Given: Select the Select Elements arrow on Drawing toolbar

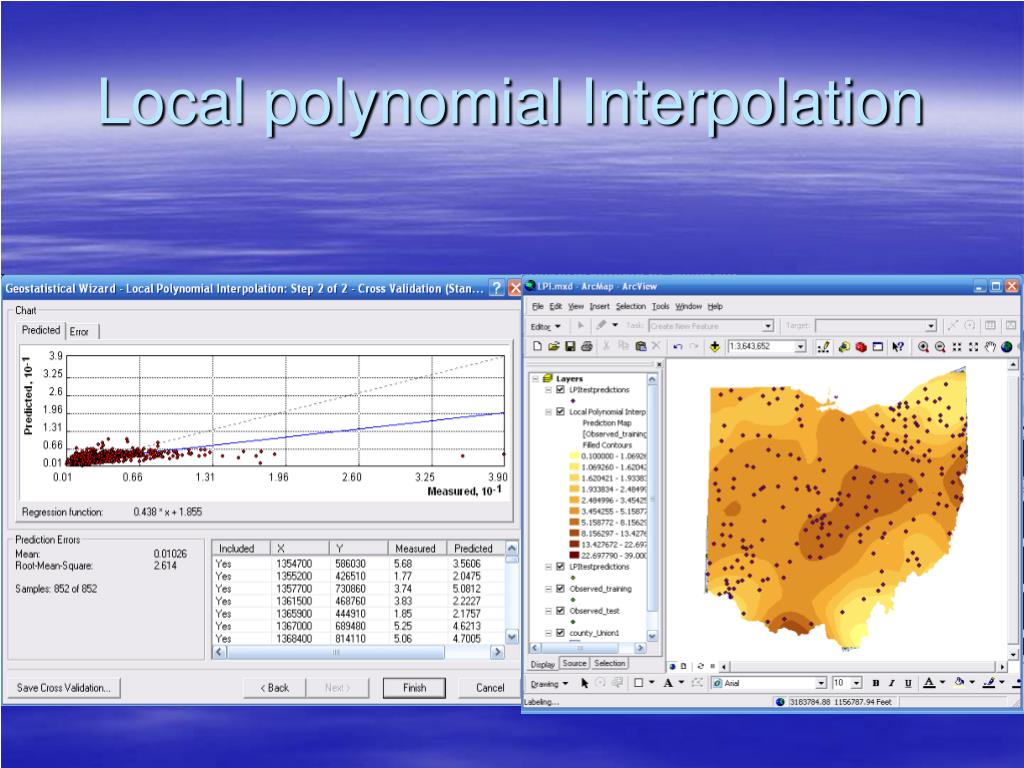Looking at the screenshot, I should pyautogui.click(x=584, y=683).
